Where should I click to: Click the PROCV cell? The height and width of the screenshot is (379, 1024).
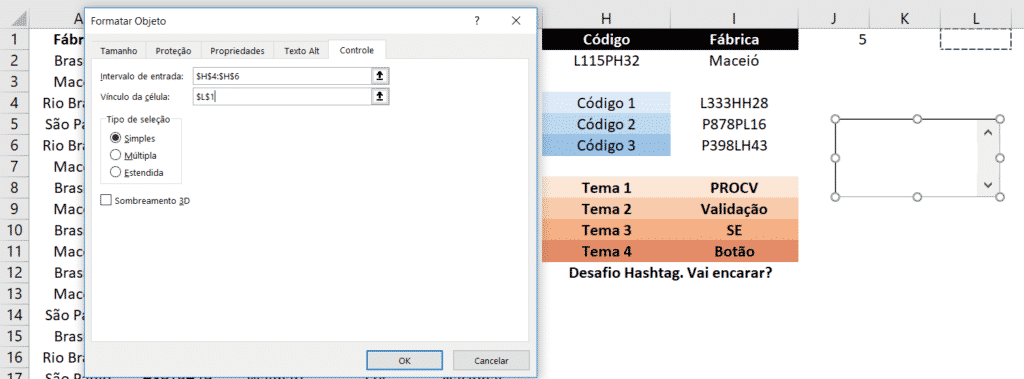[735, 188]
